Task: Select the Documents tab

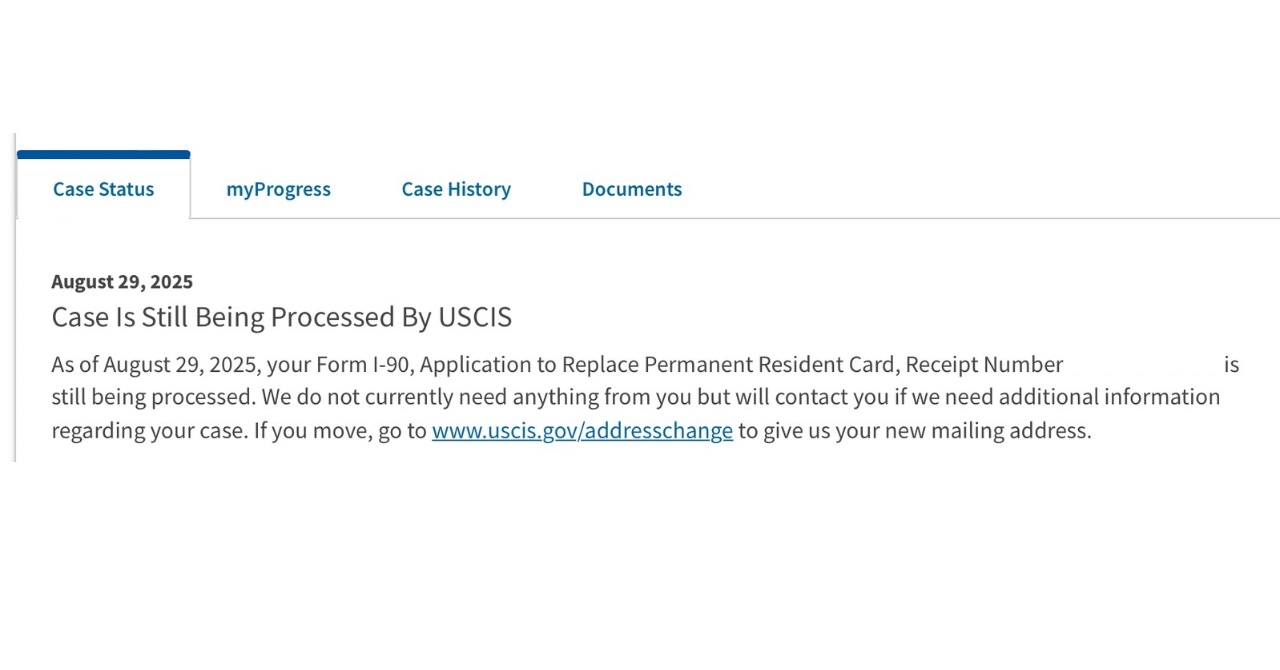Action: click(632, 189)
